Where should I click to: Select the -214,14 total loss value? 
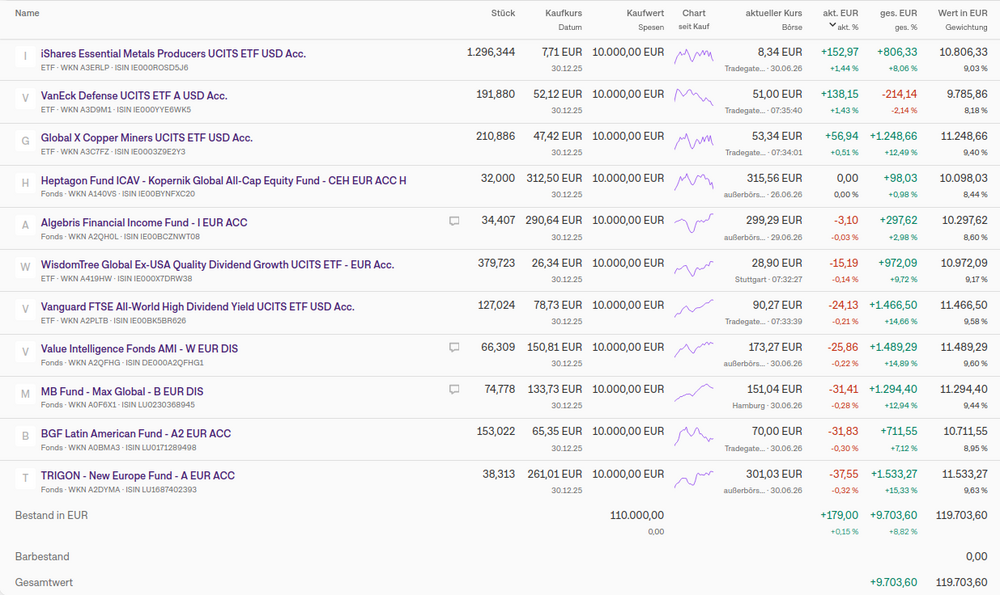(x=899, y=94)
